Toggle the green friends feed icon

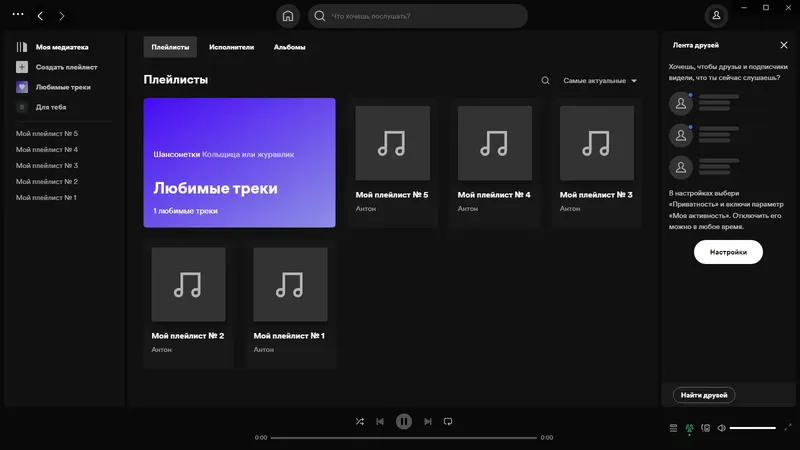pos(689,429)
